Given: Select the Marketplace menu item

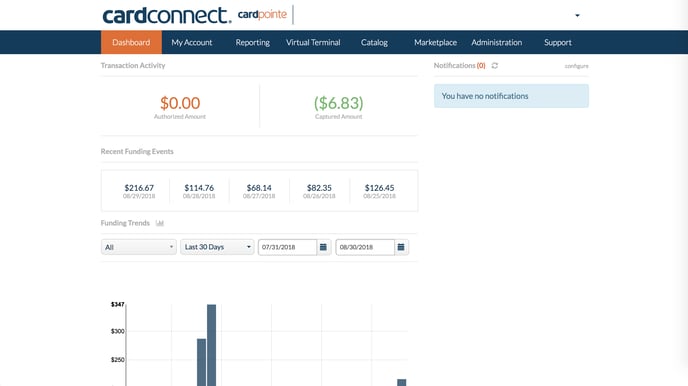Looking at the screenshot, I should (435, 43).
